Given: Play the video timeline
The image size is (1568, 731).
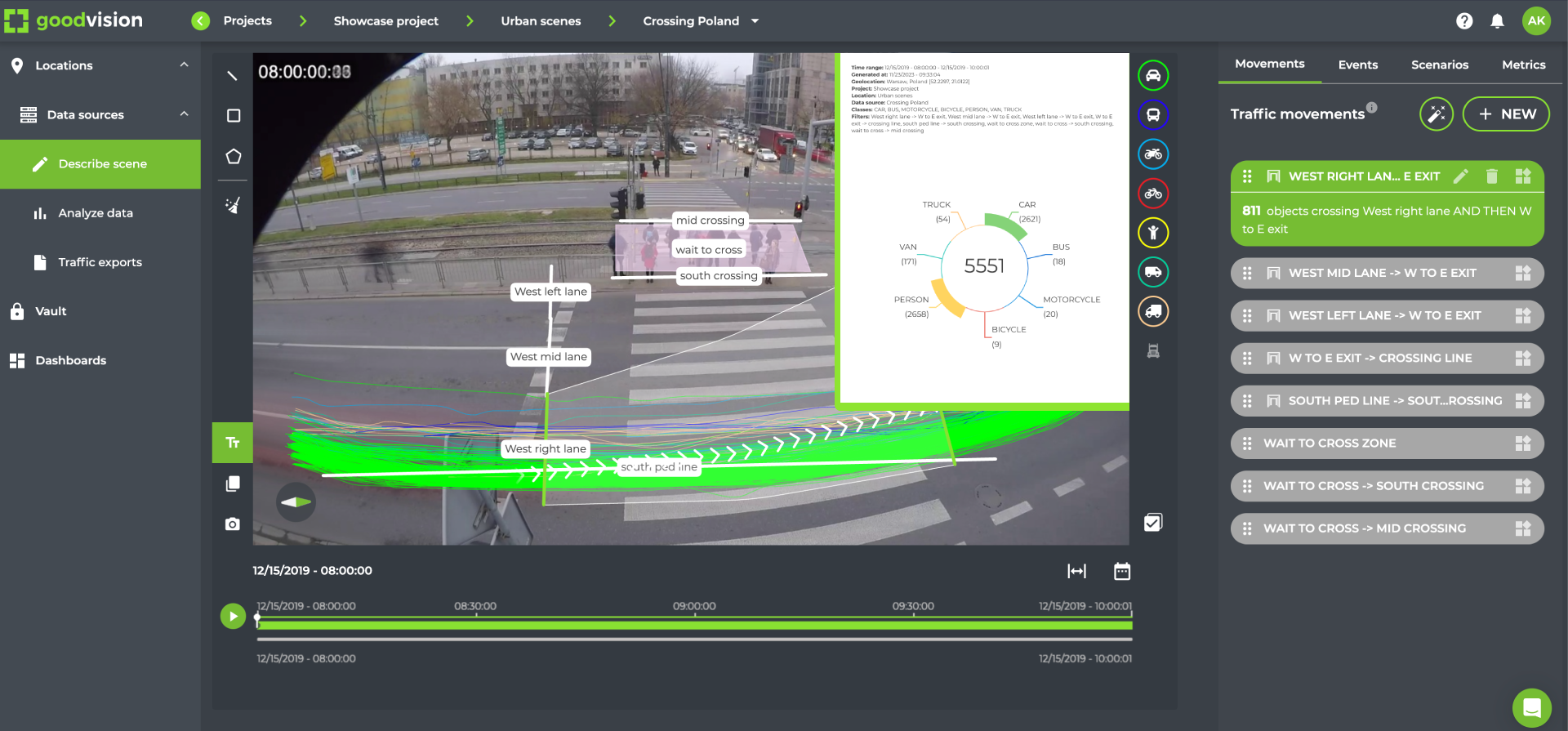Looking at the screenshot, I should coord(233,616).
